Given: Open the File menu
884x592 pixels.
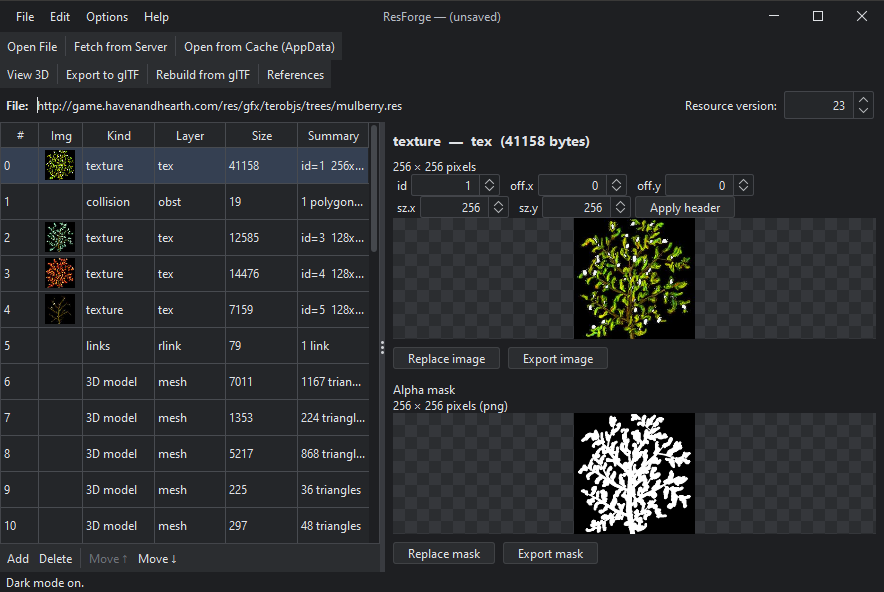Looking at the screenshot, I should coord(25,17).
